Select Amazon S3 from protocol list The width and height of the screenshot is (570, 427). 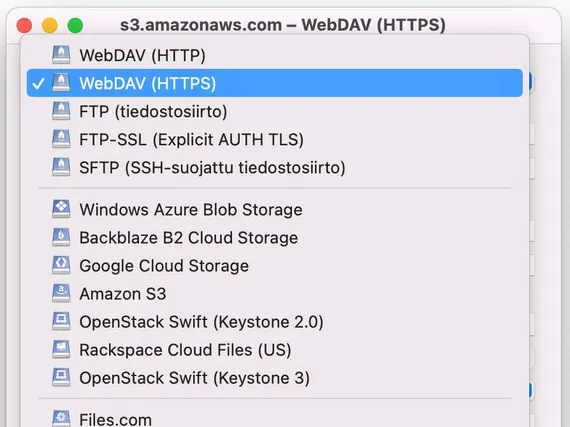click(275, 293)
